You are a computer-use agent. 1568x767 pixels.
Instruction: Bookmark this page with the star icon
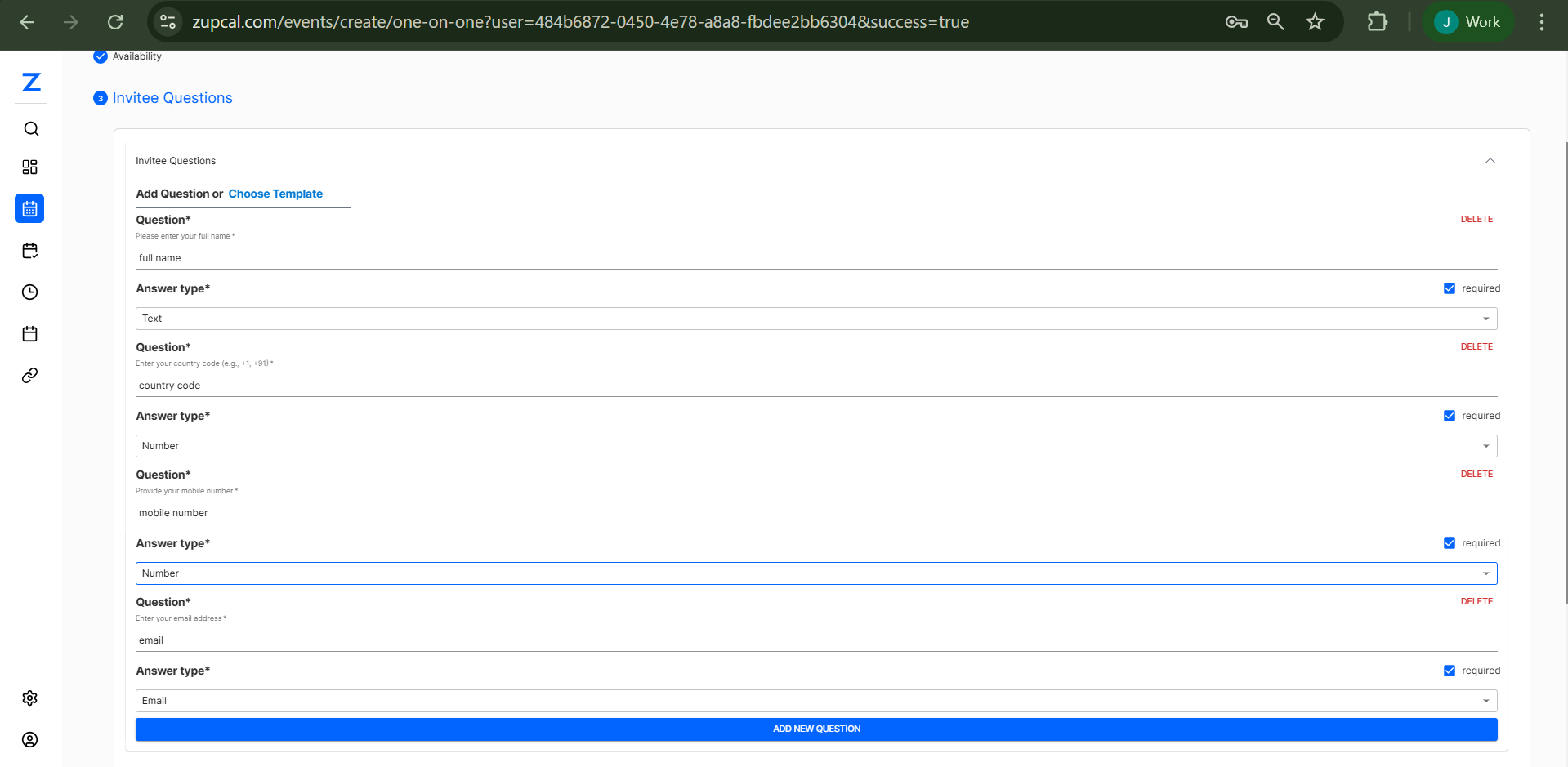pyautogui.click(x=1315, y=22)
